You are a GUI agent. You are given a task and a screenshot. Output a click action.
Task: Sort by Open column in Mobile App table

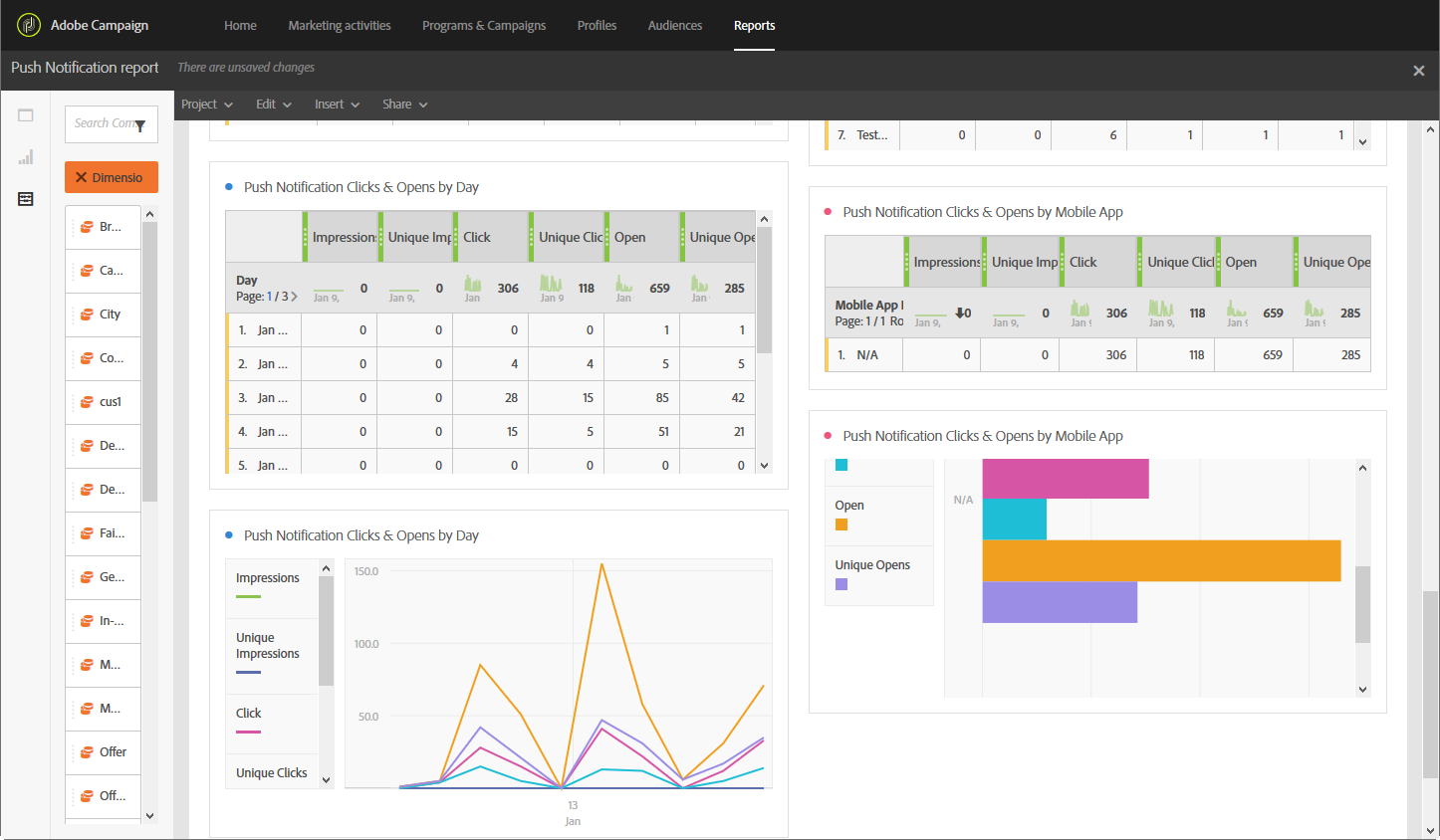[1241, 262]
